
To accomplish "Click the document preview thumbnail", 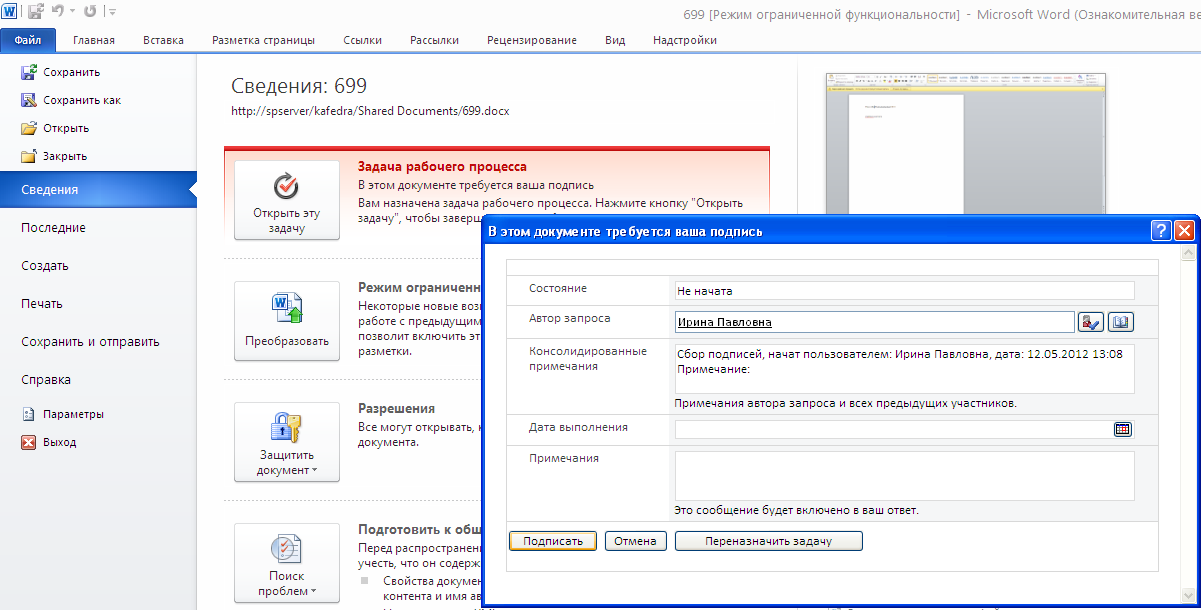I will (965, 143).
